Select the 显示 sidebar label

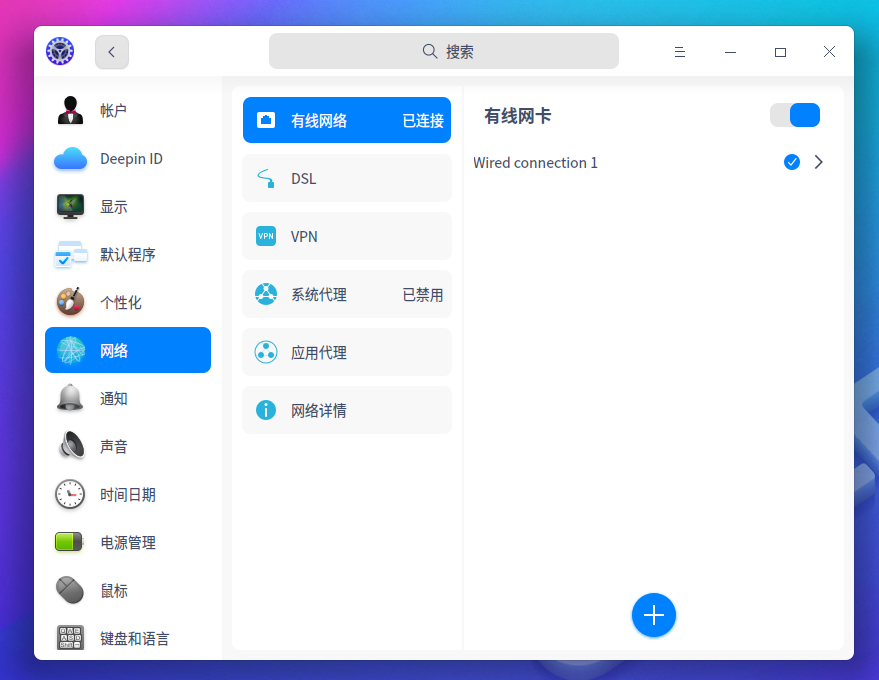[114, 207]
